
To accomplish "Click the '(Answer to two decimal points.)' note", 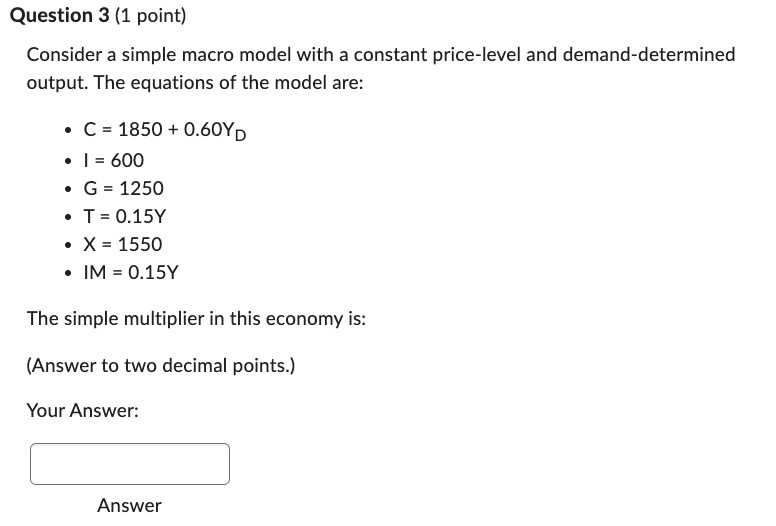I will (161, 365).
